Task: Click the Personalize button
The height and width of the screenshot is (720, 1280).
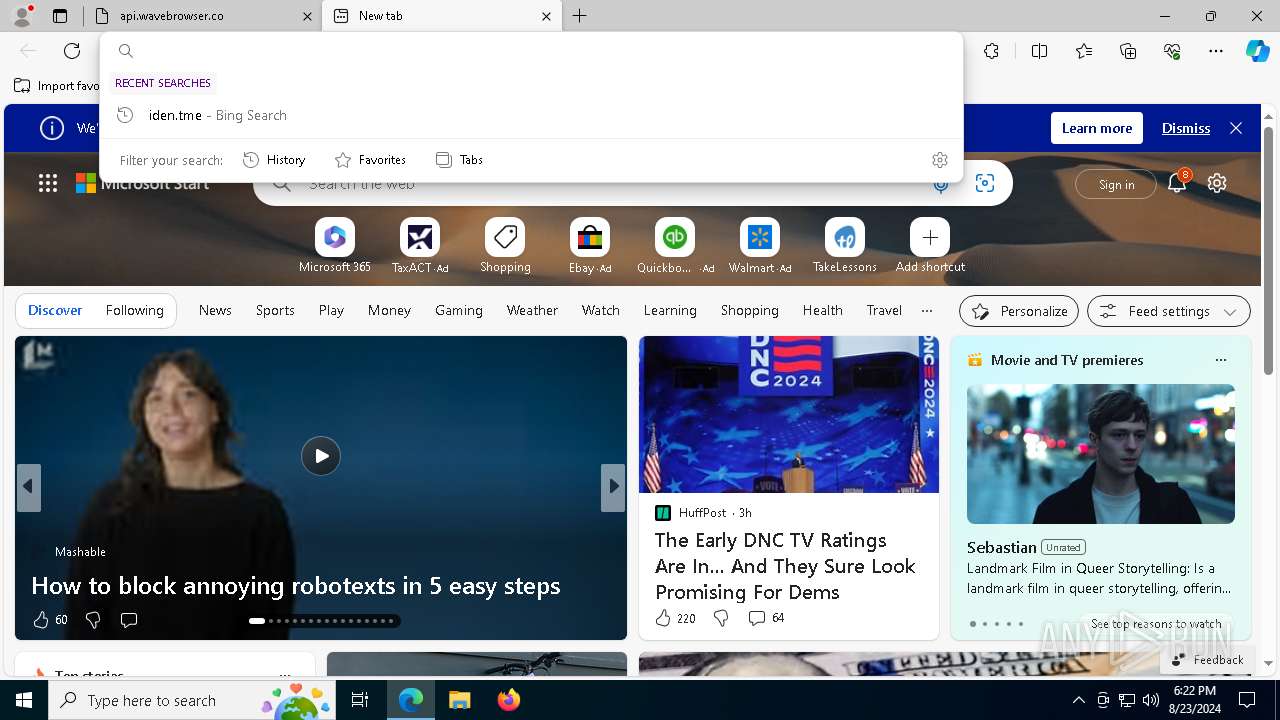Action: [x=1019, y=311]
